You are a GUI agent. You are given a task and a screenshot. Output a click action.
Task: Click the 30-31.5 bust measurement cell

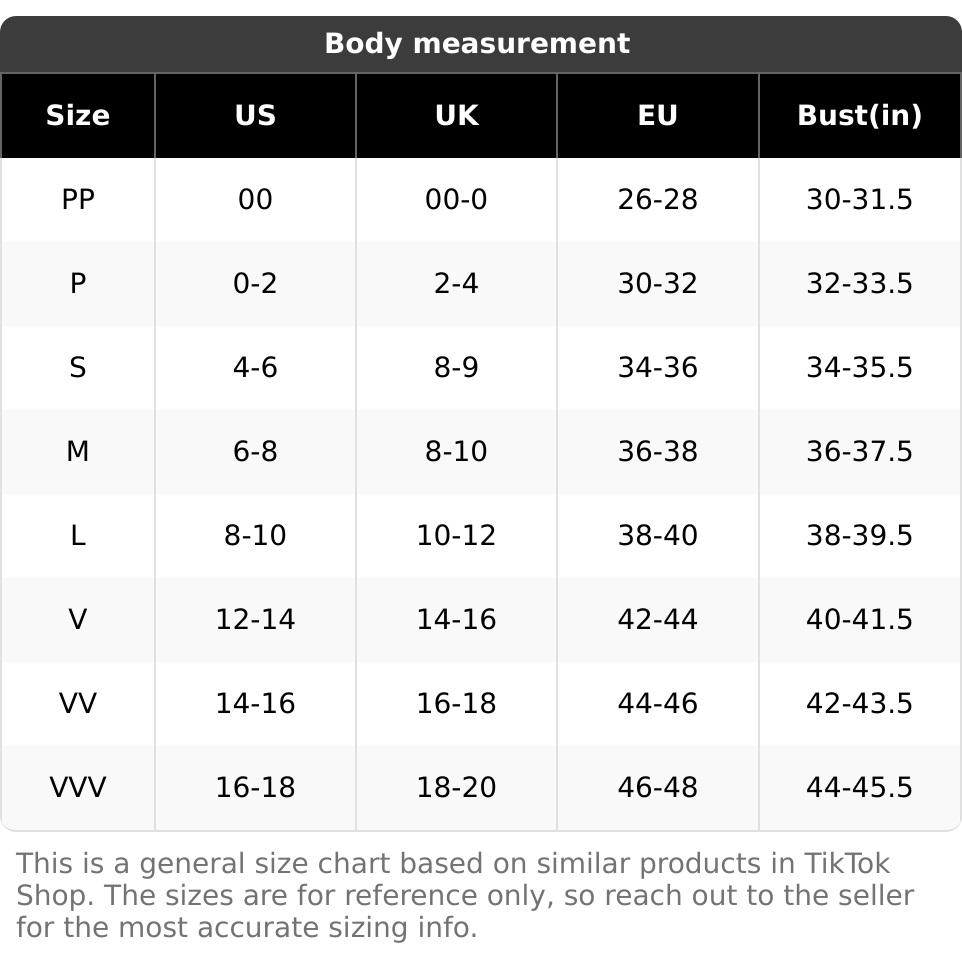(x=859, y=200)
